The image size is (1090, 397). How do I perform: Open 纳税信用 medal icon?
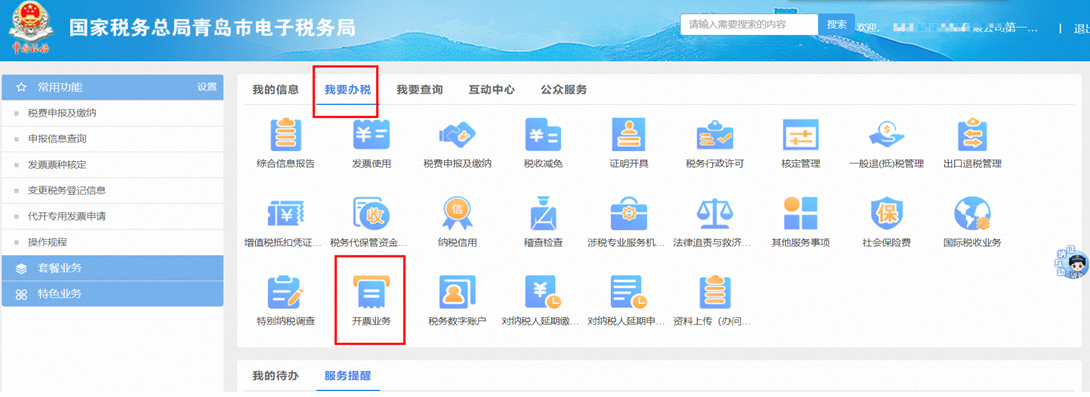[457, 213]
